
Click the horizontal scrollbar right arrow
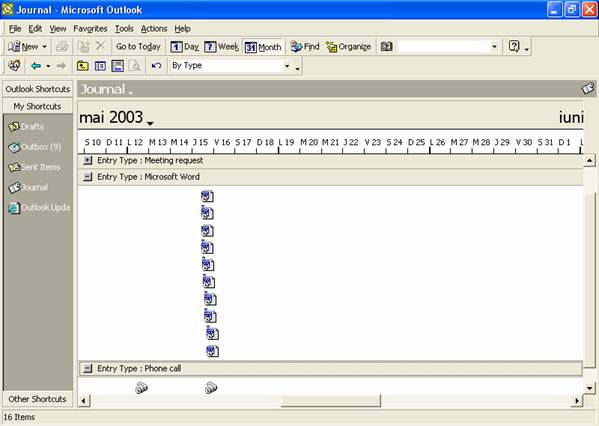click(577, 401)
